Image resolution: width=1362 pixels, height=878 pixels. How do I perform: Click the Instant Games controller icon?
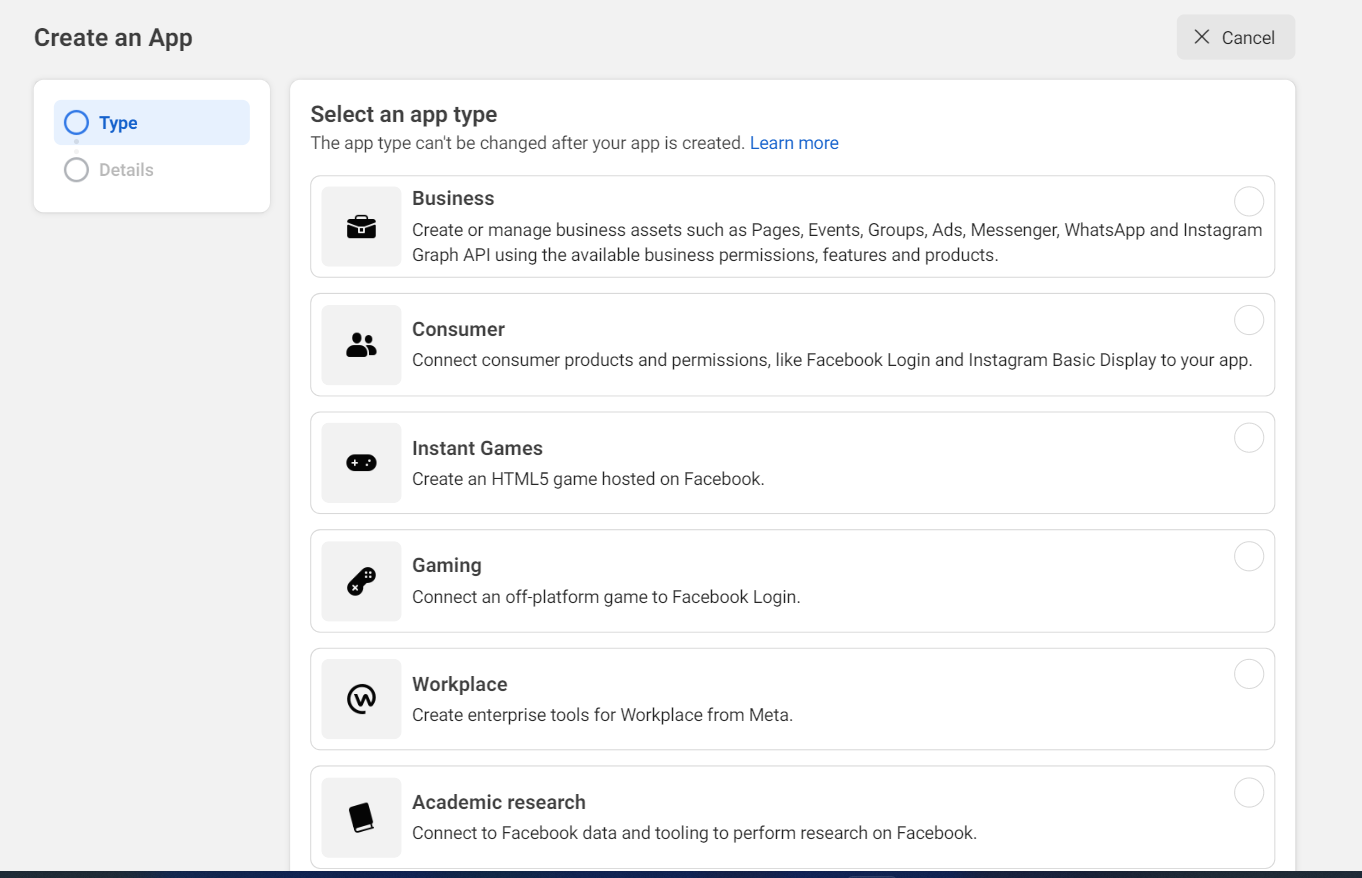361,463
